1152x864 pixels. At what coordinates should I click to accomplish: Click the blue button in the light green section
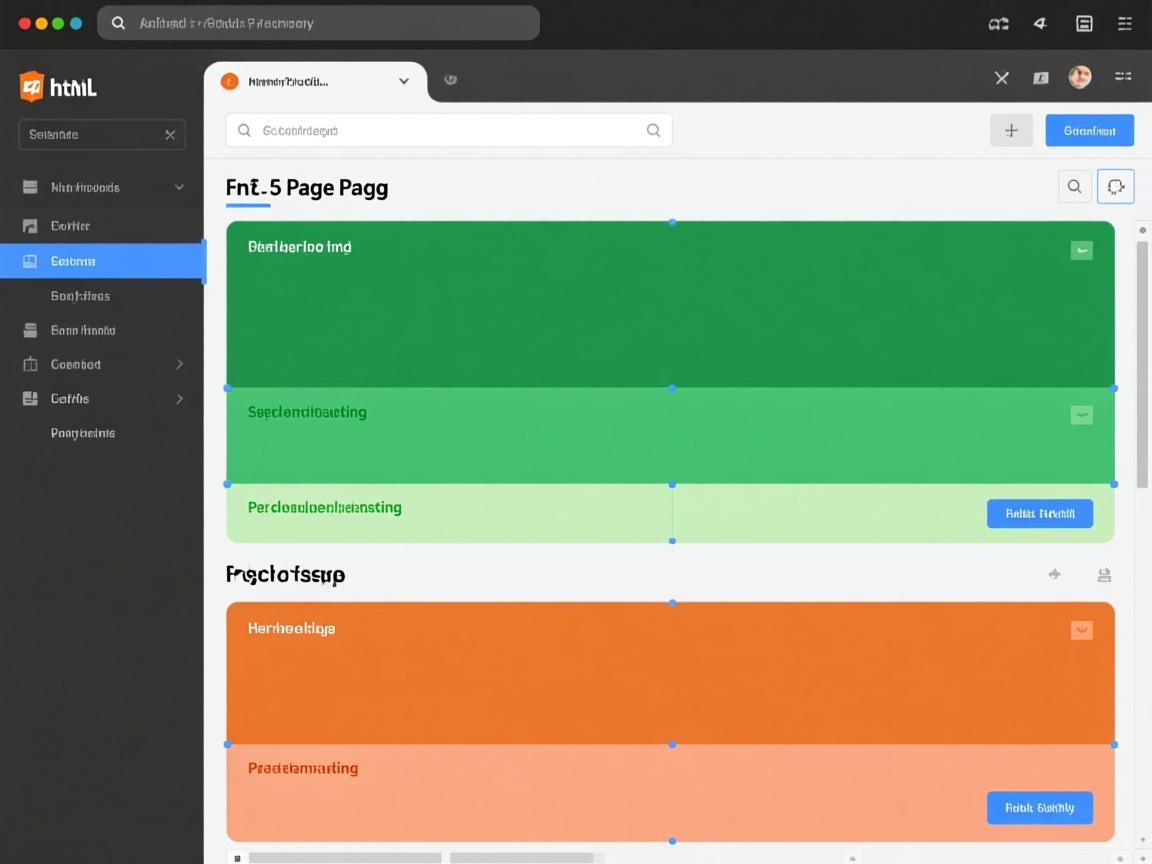pyautogui.click(x=1039, y=513)
